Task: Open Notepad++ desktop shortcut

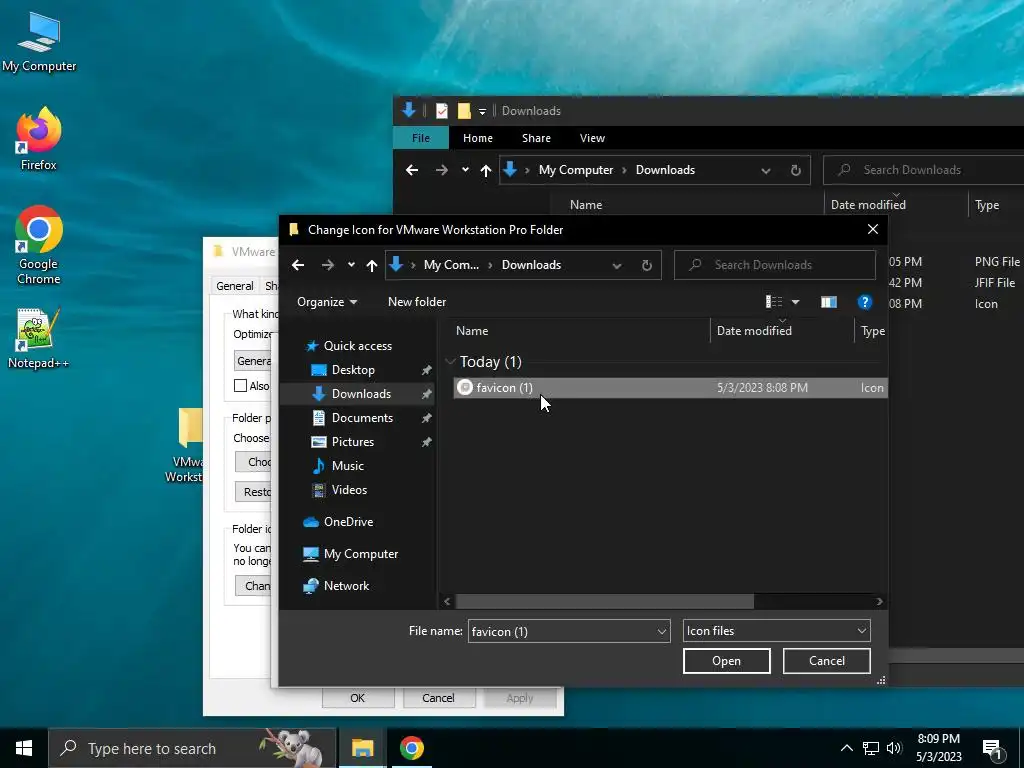Action: (x=38, y=338)
